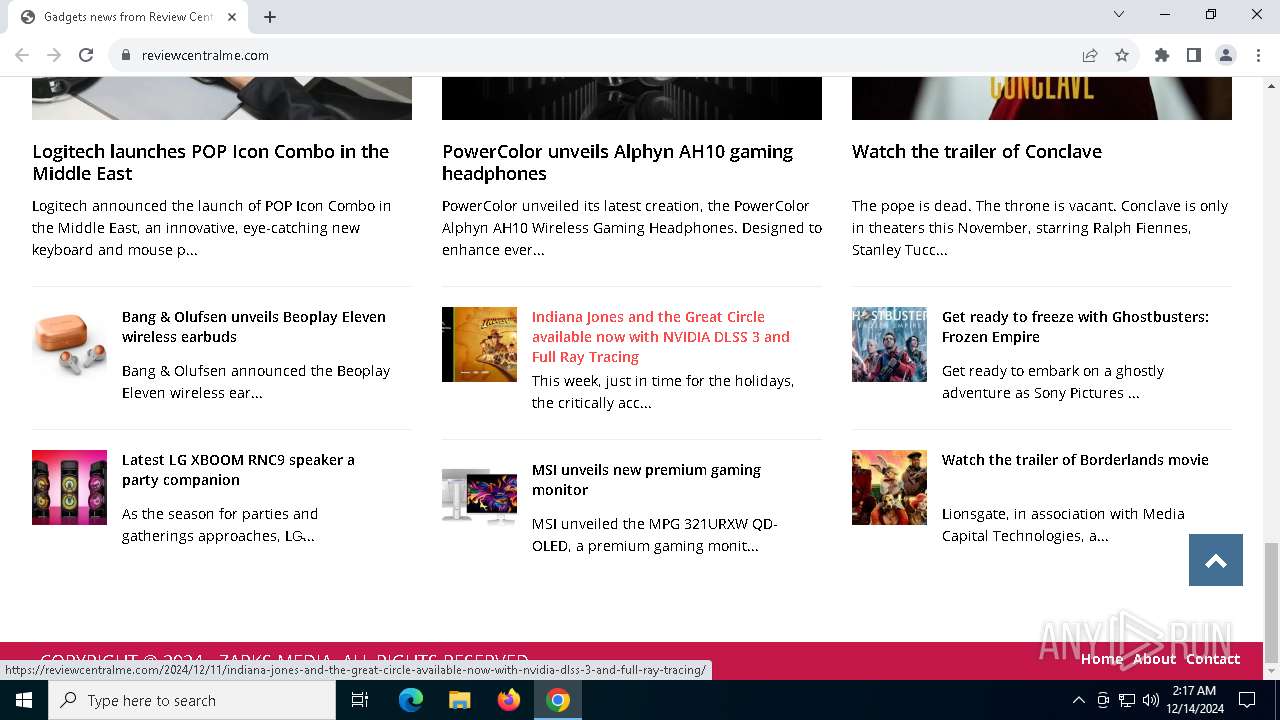Click the LG XBOOM speakers thumbnail
Screen dimensions: 1280x720
click(x=69, y=487)
